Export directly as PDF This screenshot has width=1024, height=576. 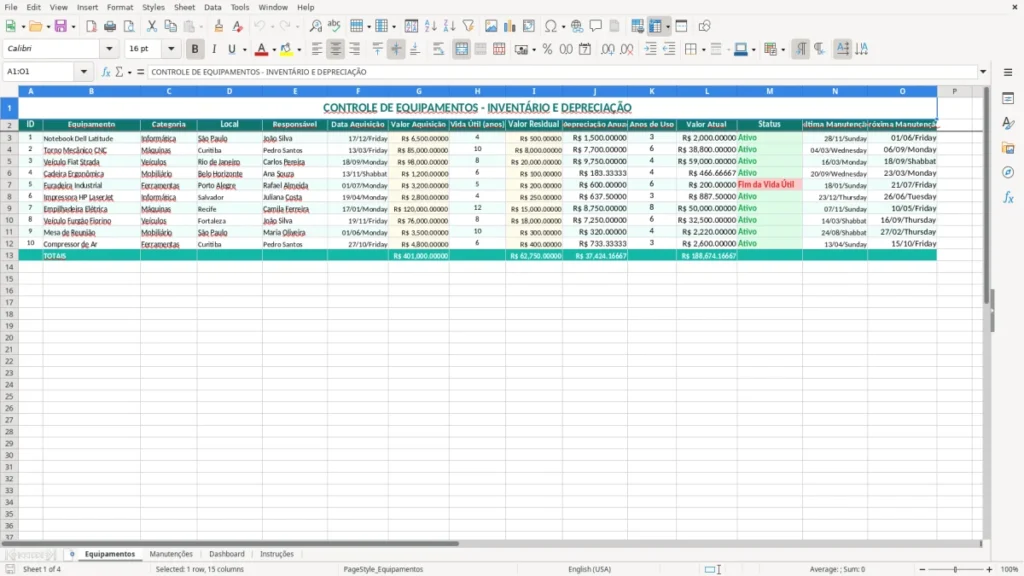click(x=91, y=26)
